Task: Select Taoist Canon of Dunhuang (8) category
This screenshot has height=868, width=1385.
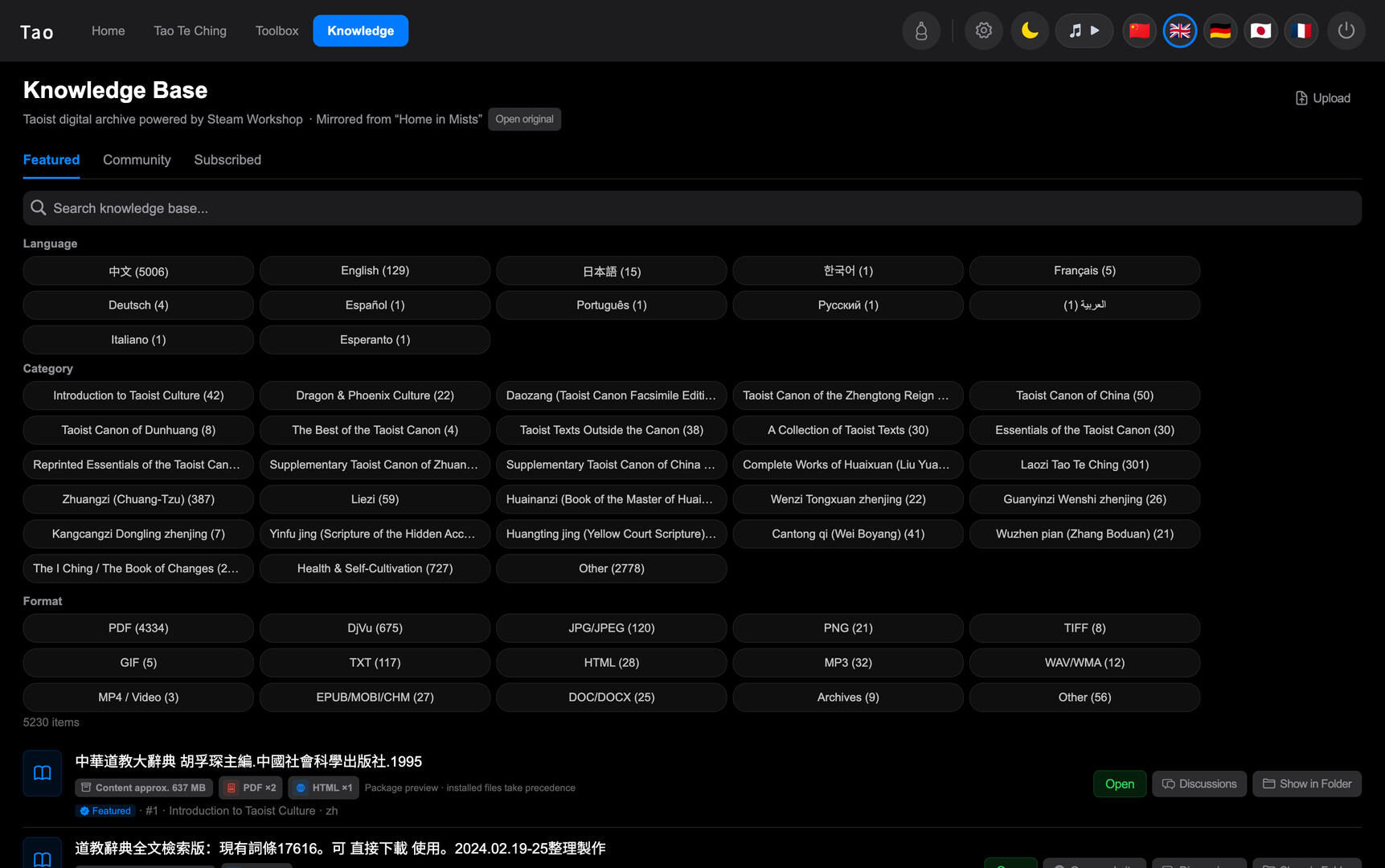Action: coord(138,430)
